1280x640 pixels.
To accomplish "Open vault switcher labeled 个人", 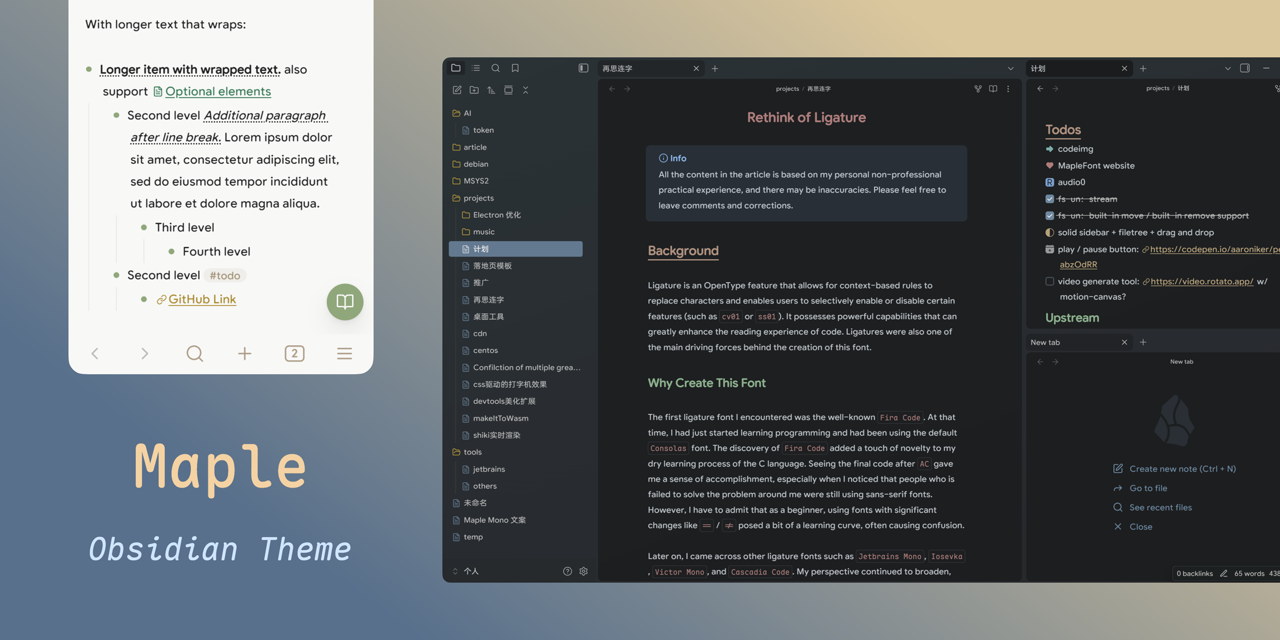I will (466, 571).
